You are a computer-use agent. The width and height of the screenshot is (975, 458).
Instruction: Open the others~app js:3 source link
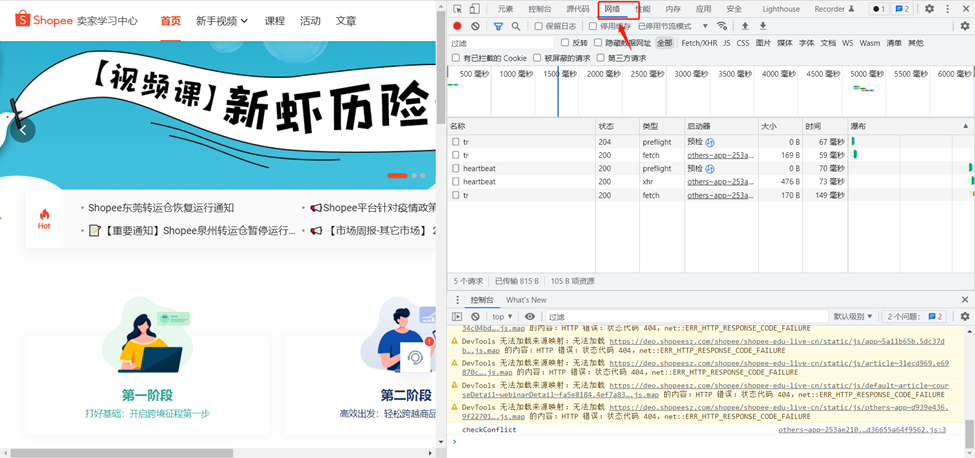[x=862, y=429]
